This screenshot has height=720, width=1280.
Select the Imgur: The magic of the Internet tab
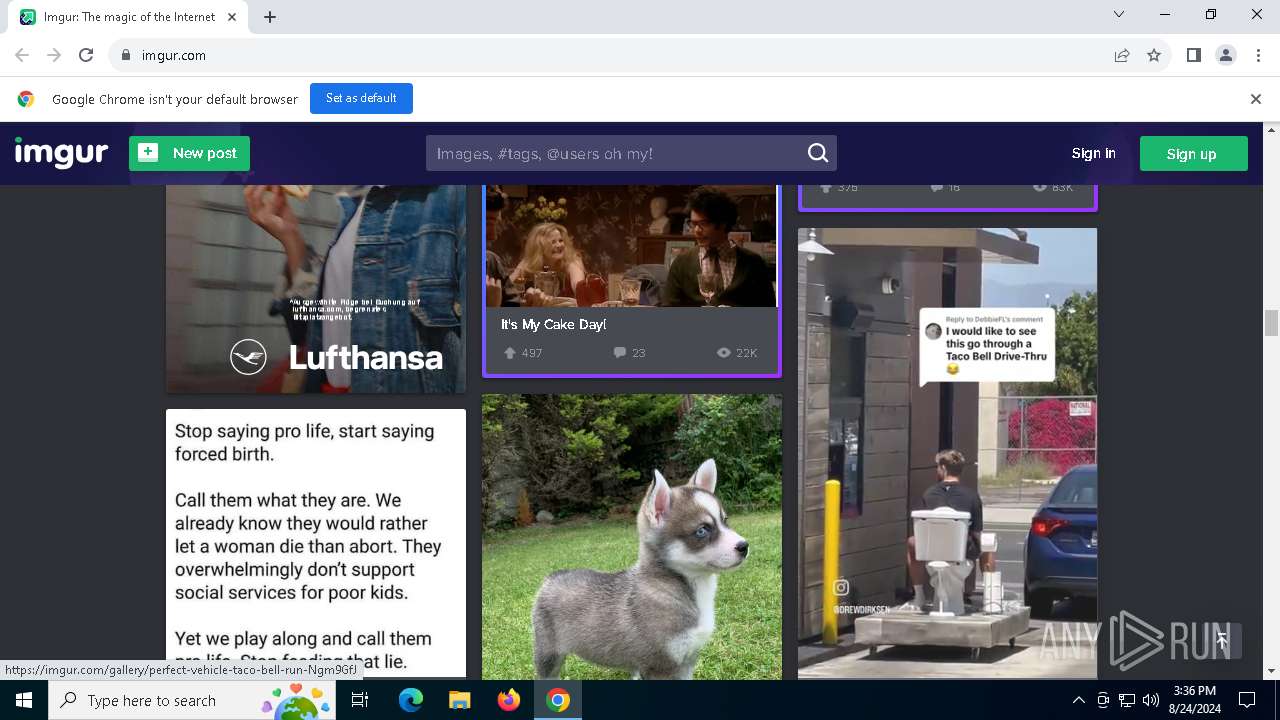129,17
